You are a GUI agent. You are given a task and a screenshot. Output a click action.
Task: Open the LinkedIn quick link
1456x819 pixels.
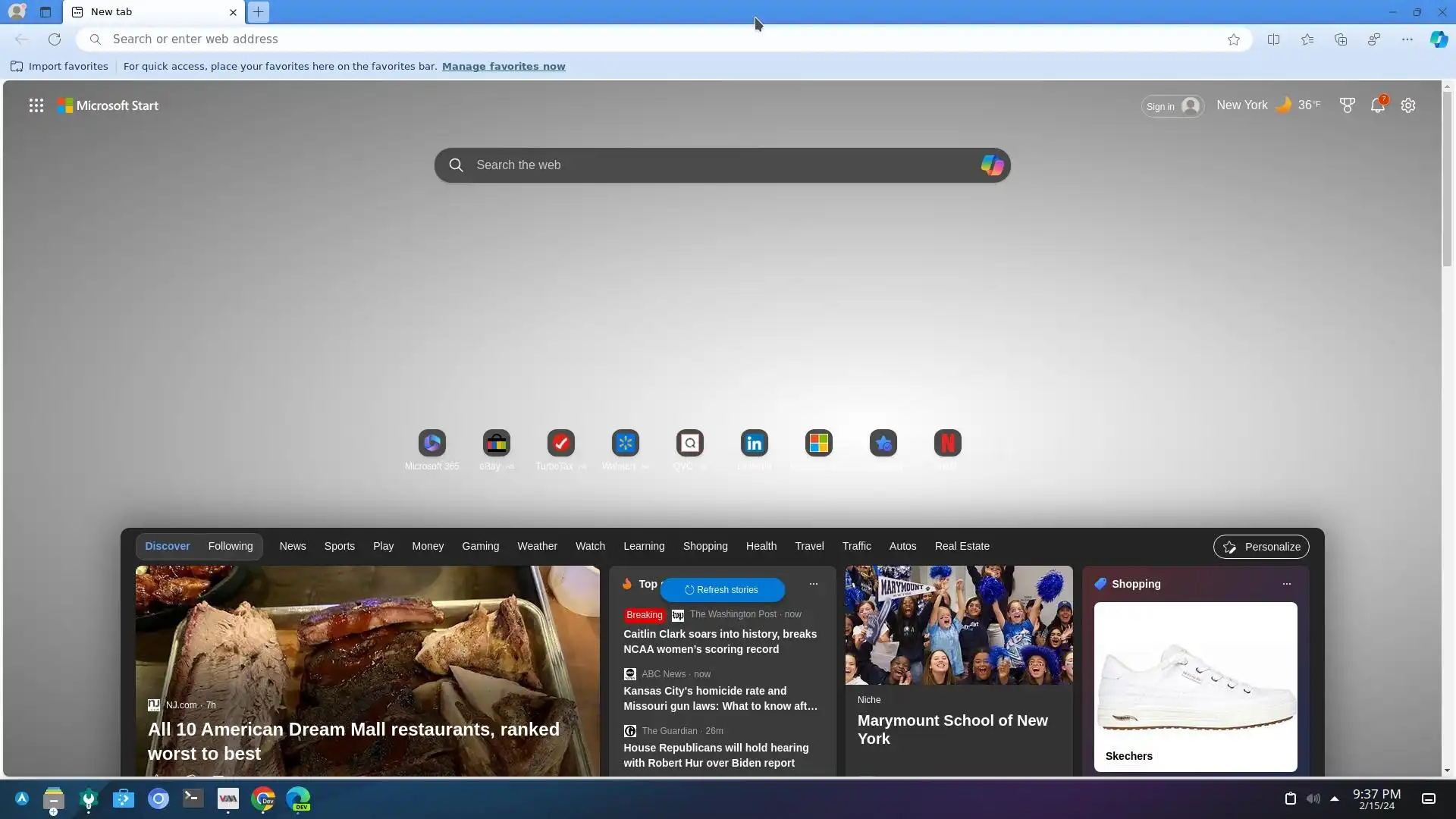754,444
